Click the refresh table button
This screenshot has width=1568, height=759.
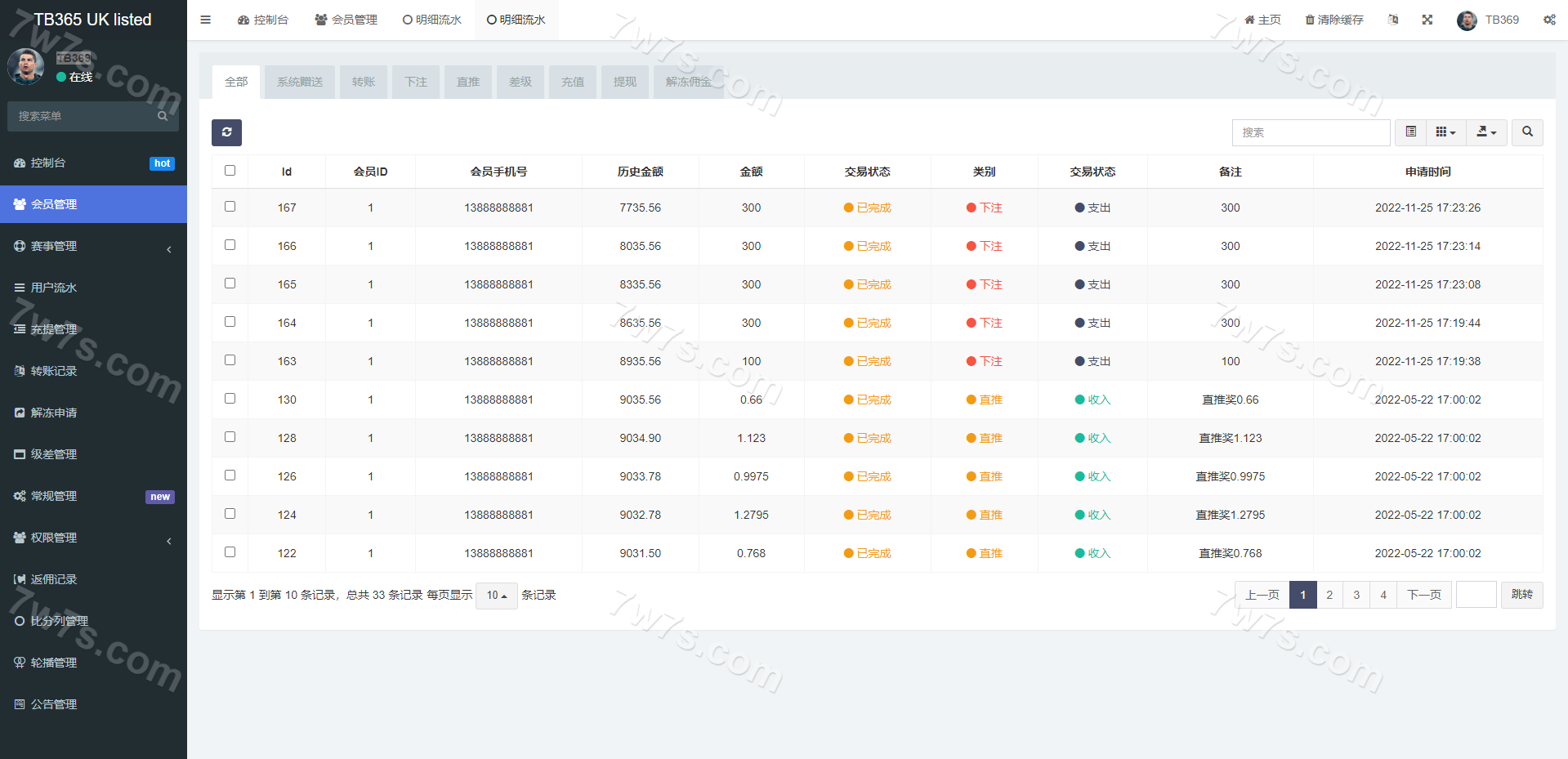coord(226,132)
